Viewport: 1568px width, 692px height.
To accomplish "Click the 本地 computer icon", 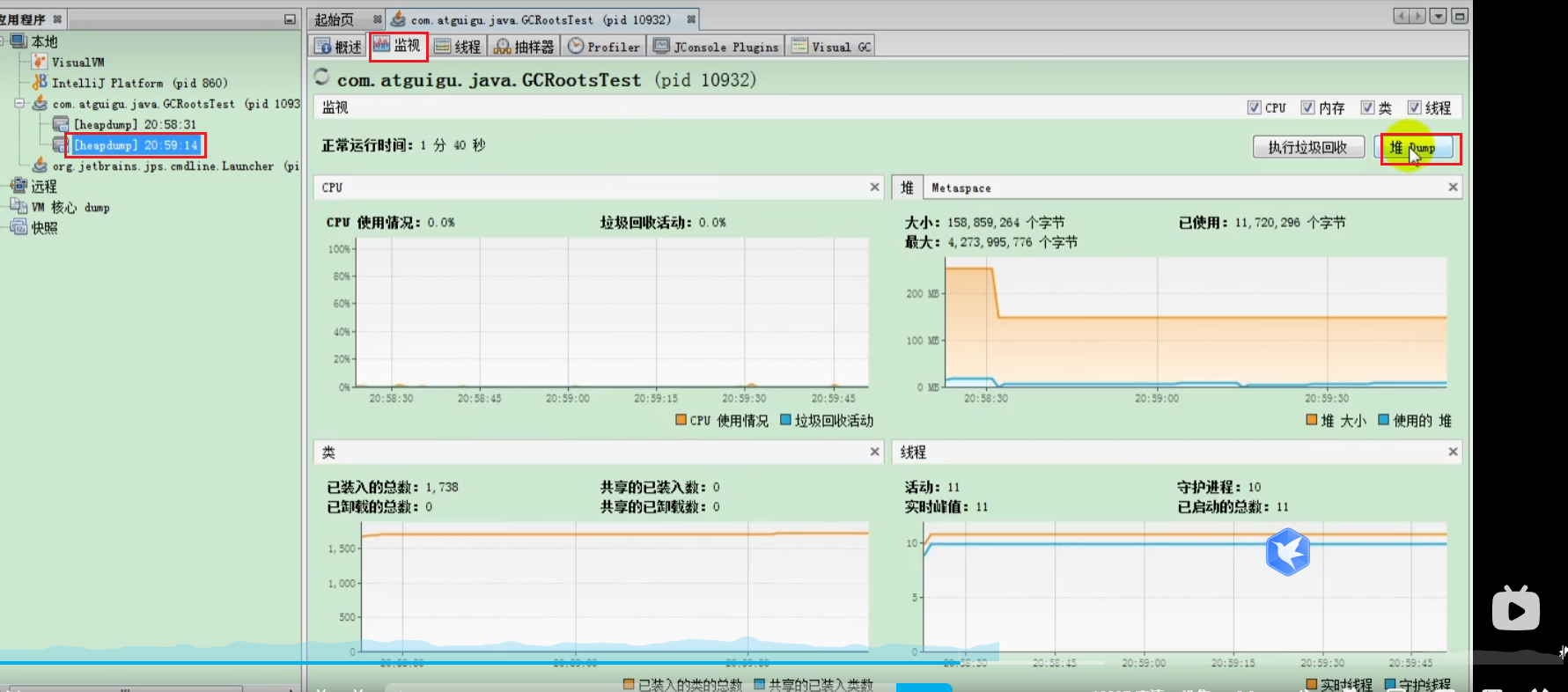I will click(x=18, y=40).
